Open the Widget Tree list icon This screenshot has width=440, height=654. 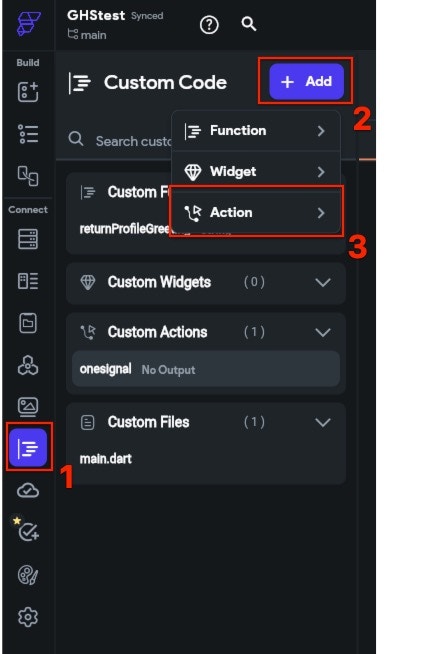[x=28, y=134]
